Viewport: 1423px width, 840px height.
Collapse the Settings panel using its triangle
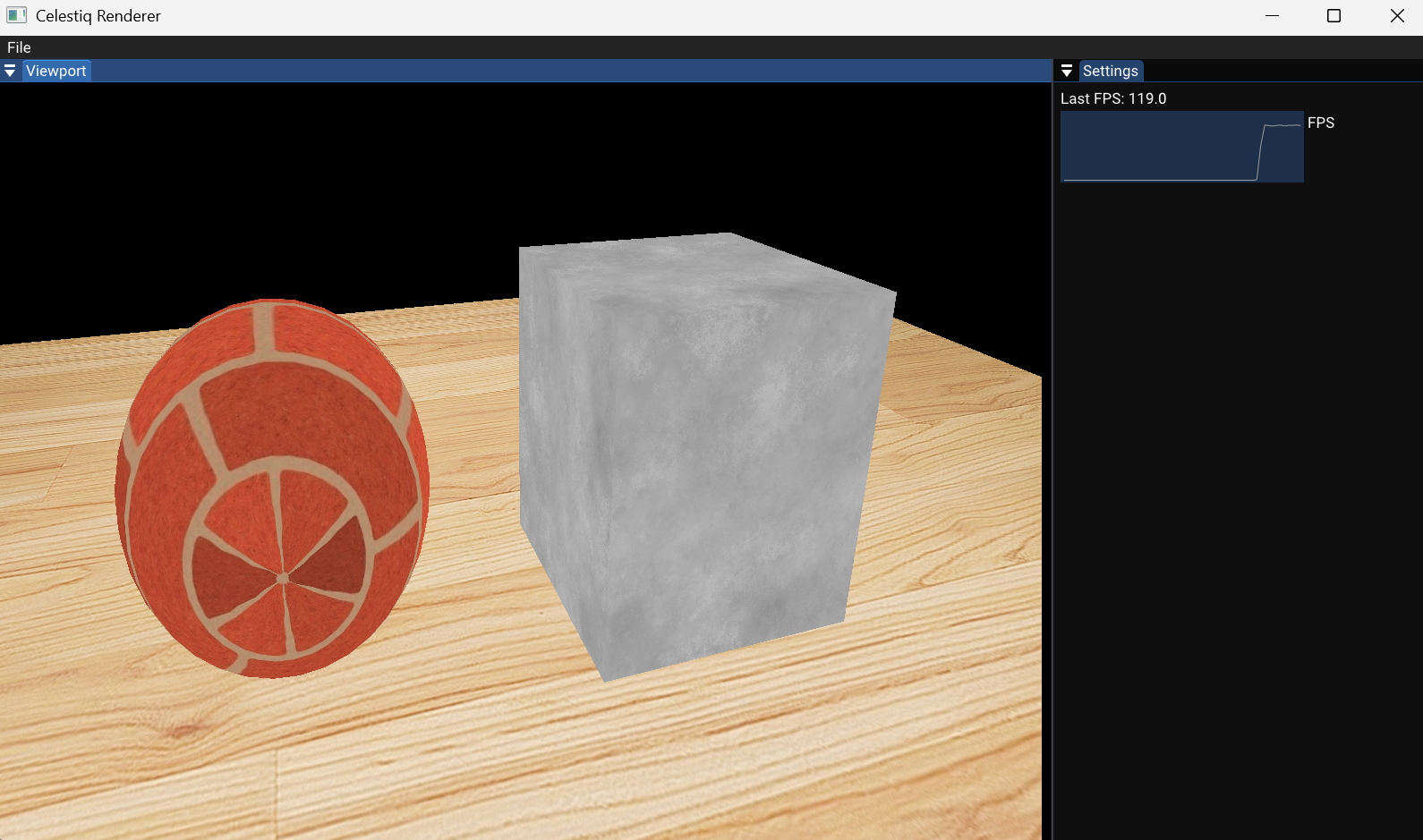(1066, 71)
